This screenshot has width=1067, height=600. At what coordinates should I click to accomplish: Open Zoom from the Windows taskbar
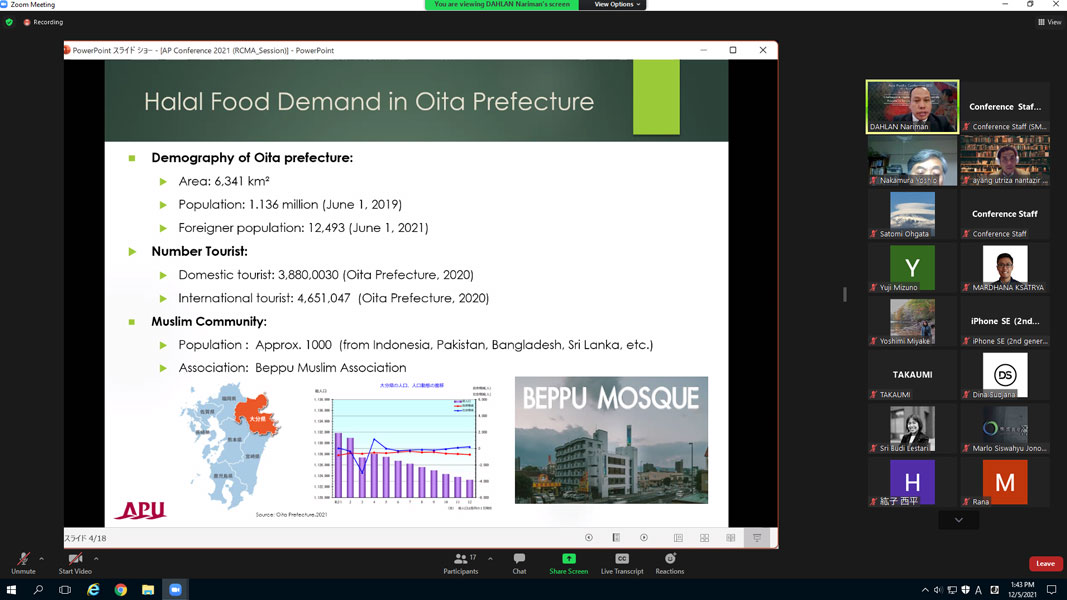(174, 590)
